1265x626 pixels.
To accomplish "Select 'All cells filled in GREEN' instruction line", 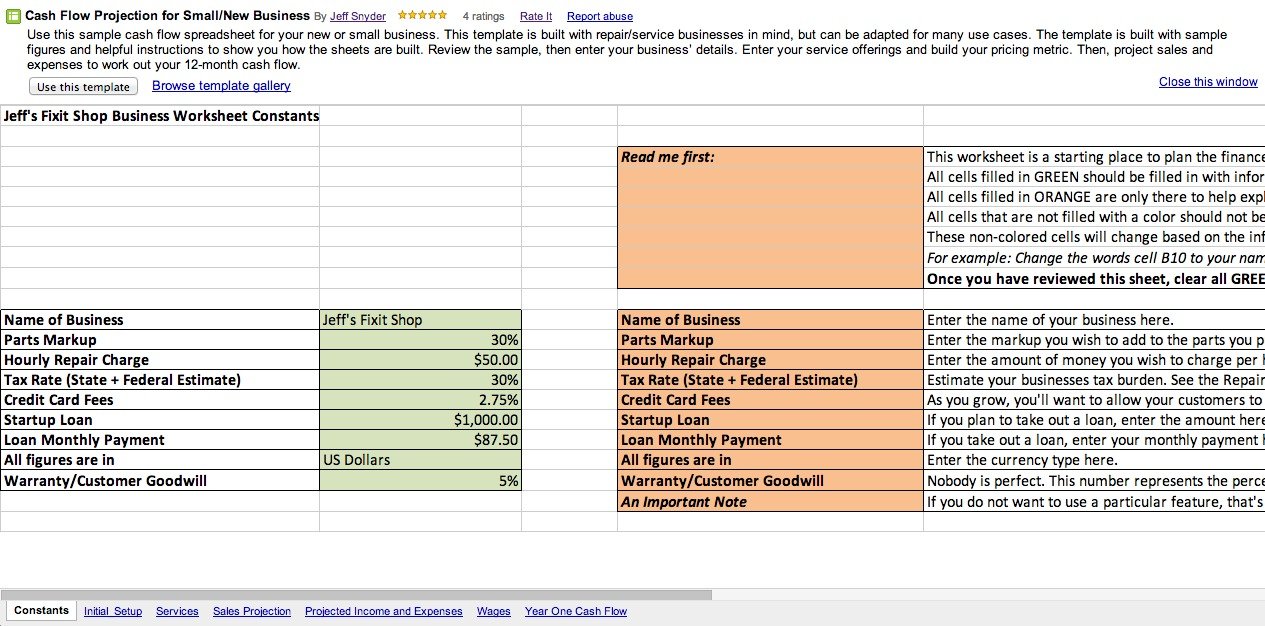I will pyautogui.click(x=1094, y=177).
